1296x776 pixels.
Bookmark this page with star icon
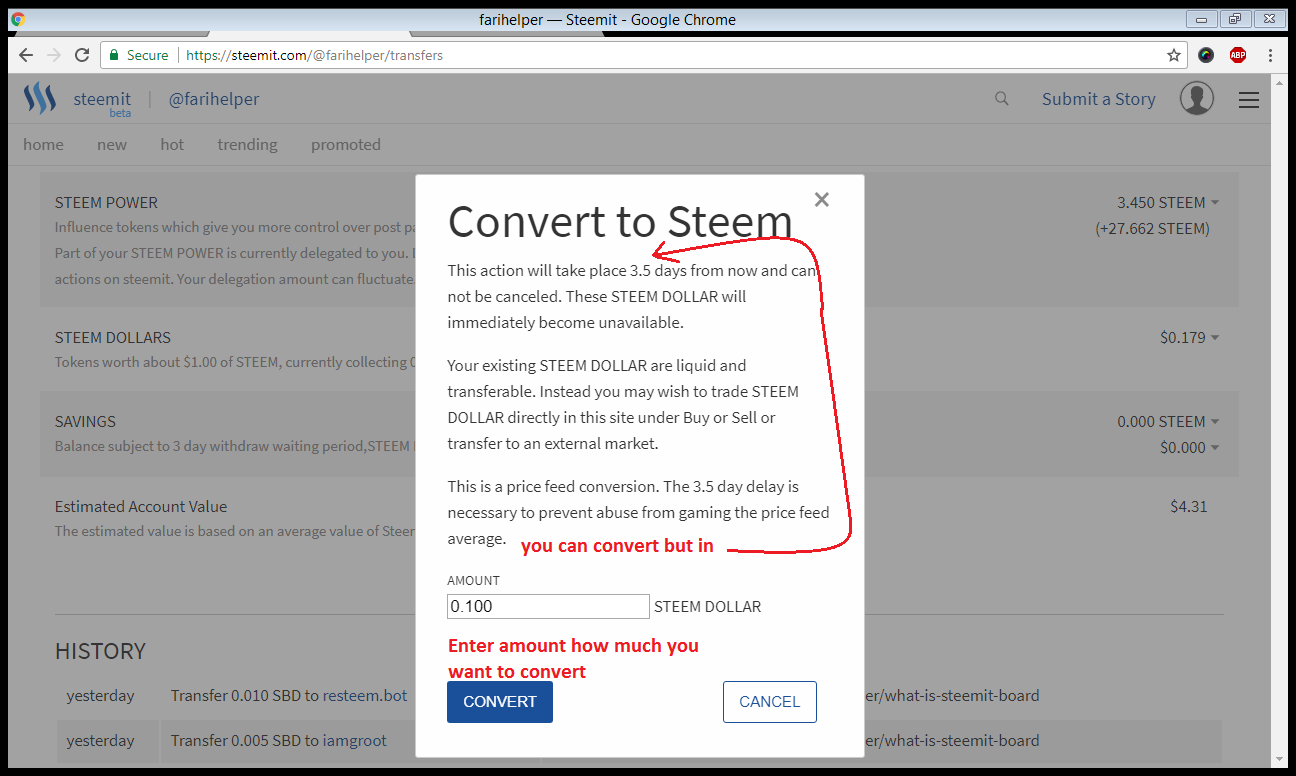click(x=1174, y=55)
